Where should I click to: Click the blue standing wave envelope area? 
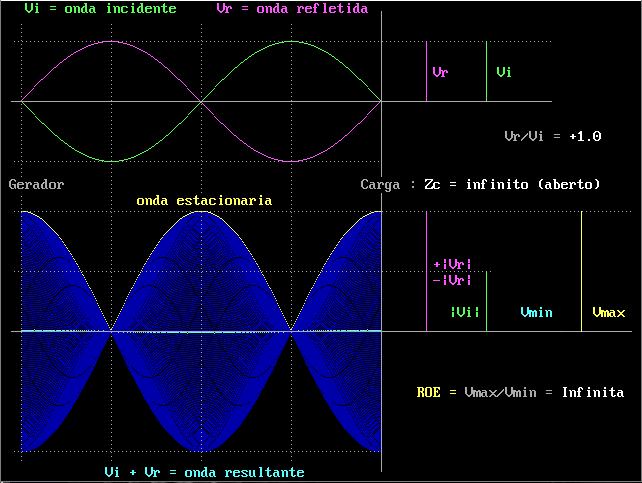tap(201, 332)
